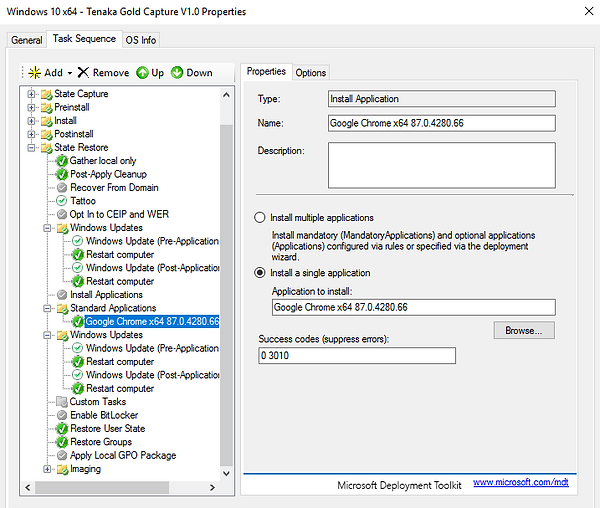Click the Apply Local GPO Package icon

pos(62,456)
